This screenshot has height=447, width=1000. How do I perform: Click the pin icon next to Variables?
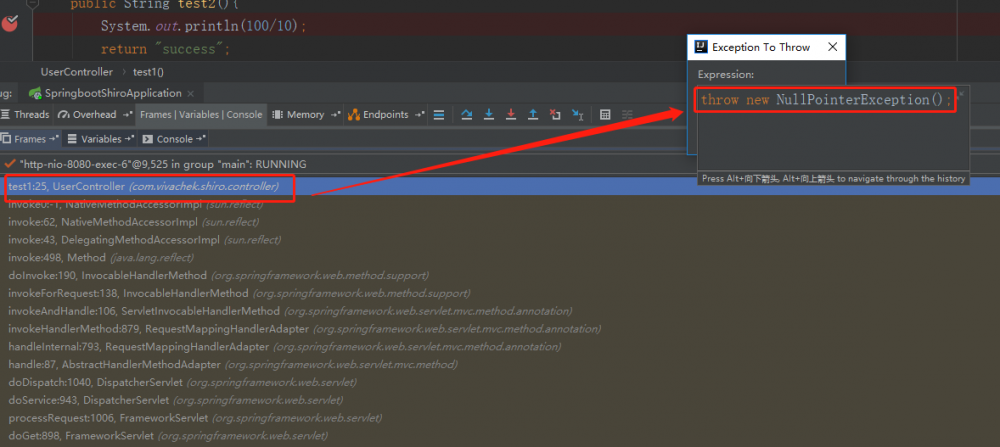click(129, 139)
